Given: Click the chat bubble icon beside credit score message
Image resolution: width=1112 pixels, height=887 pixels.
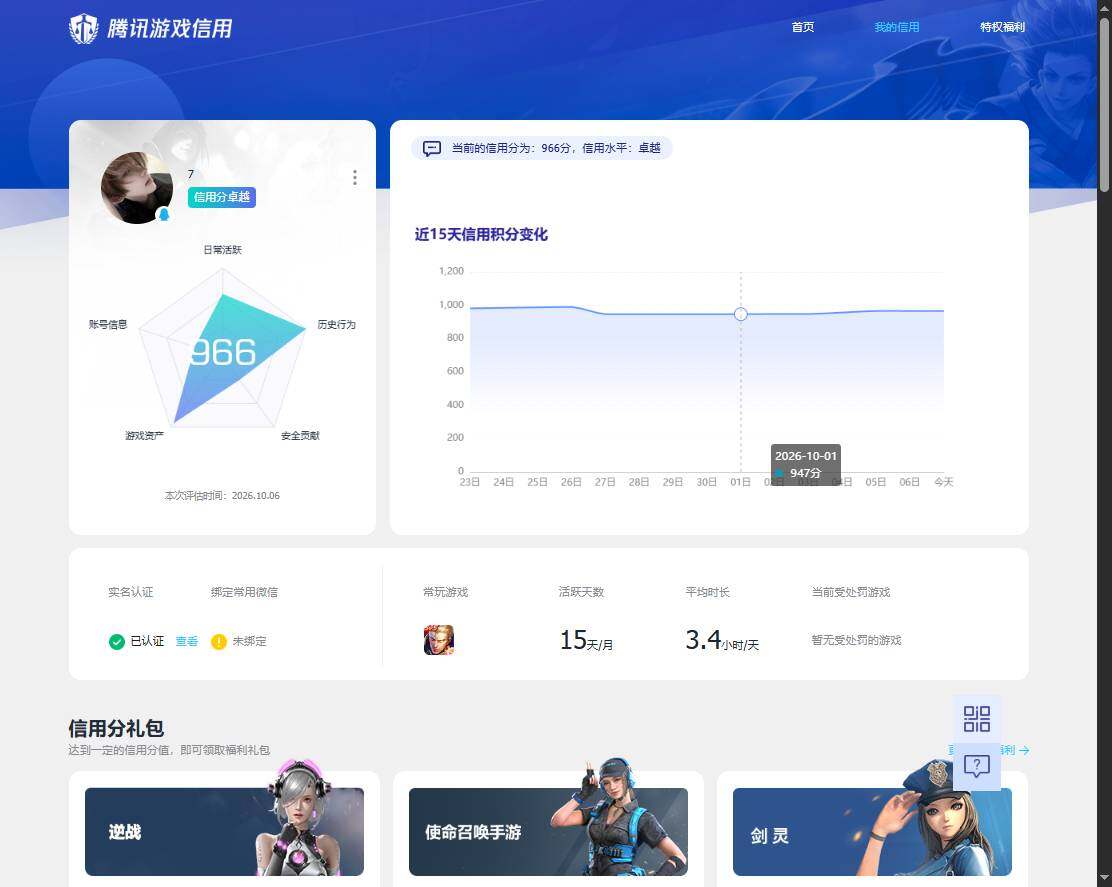Looking at the screenshot, I should click(x=432, y=148).
